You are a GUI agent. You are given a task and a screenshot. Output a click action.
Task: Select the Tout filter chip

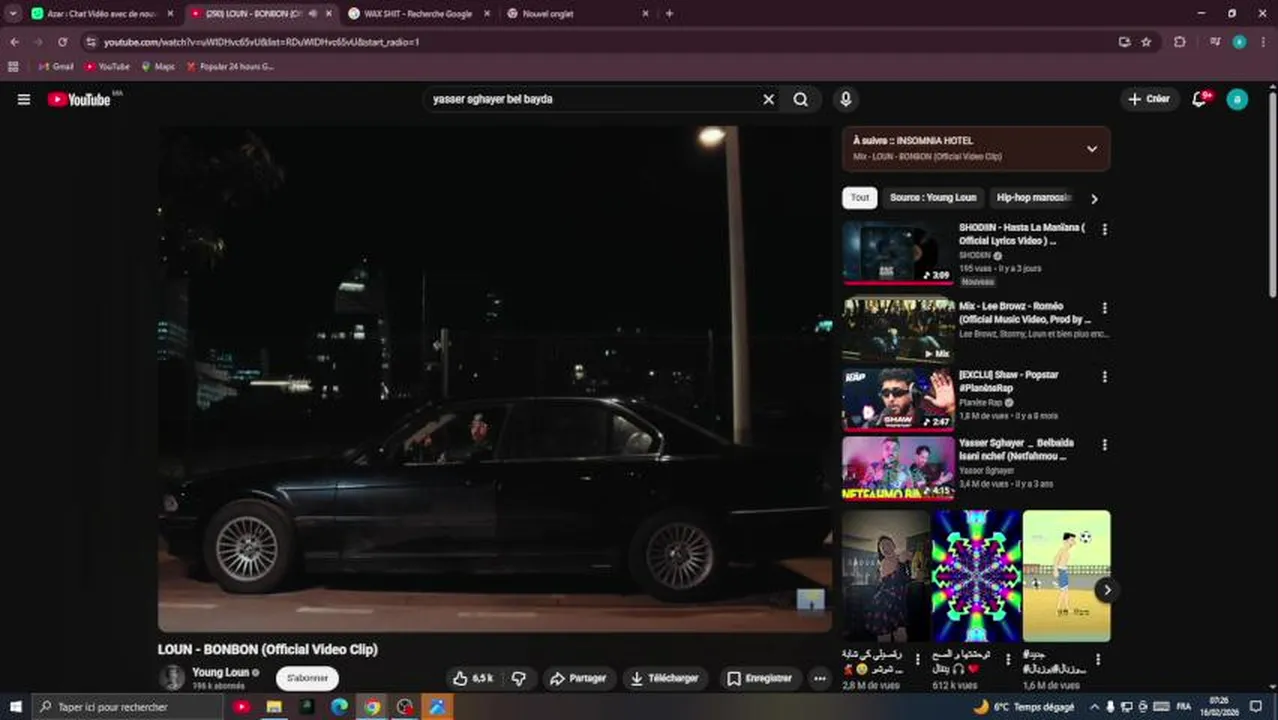click(860, 198)
